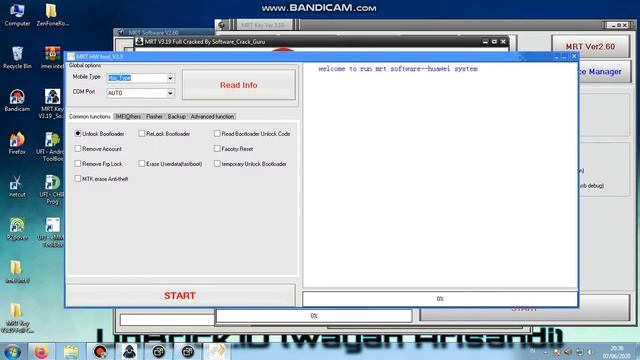
Task: Click the MRT V3.19 window progress bar
Action: (313, 316)
